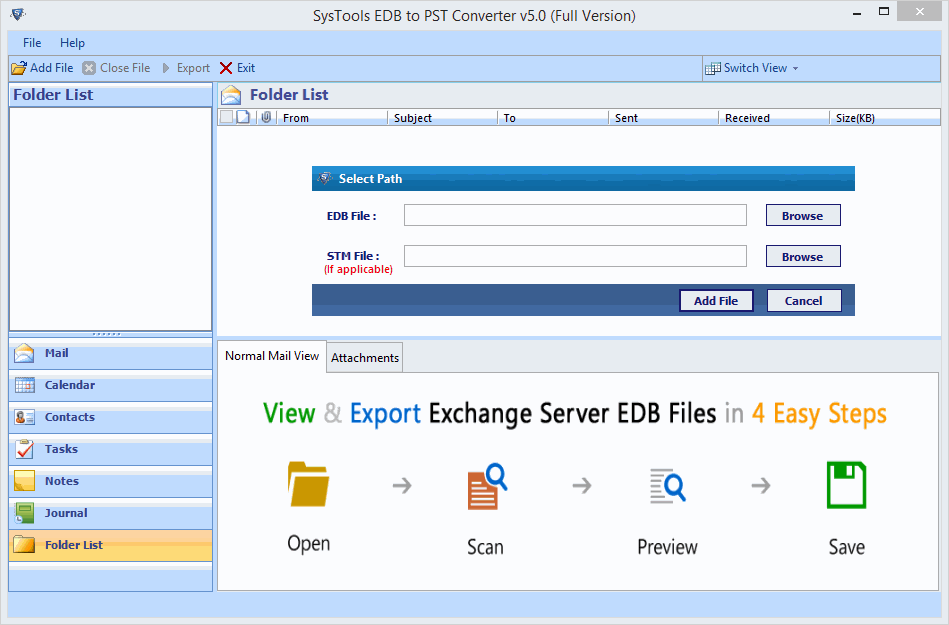
Task: Browse for the EDB File
Action: tap(803, 215)
